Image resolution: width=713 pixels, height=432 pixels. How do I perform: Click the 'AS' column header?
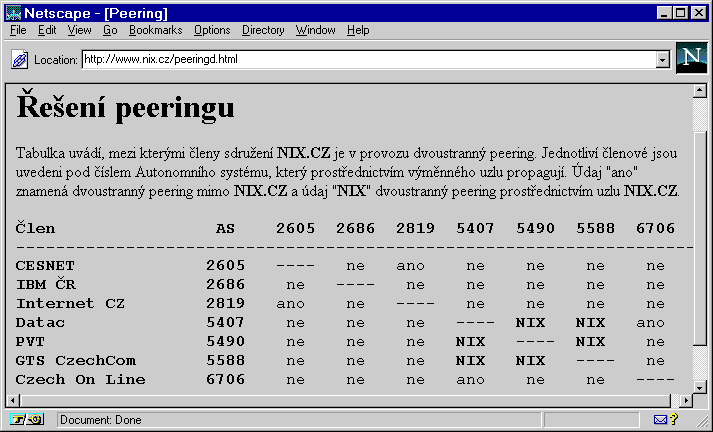(x=226, y=228)
